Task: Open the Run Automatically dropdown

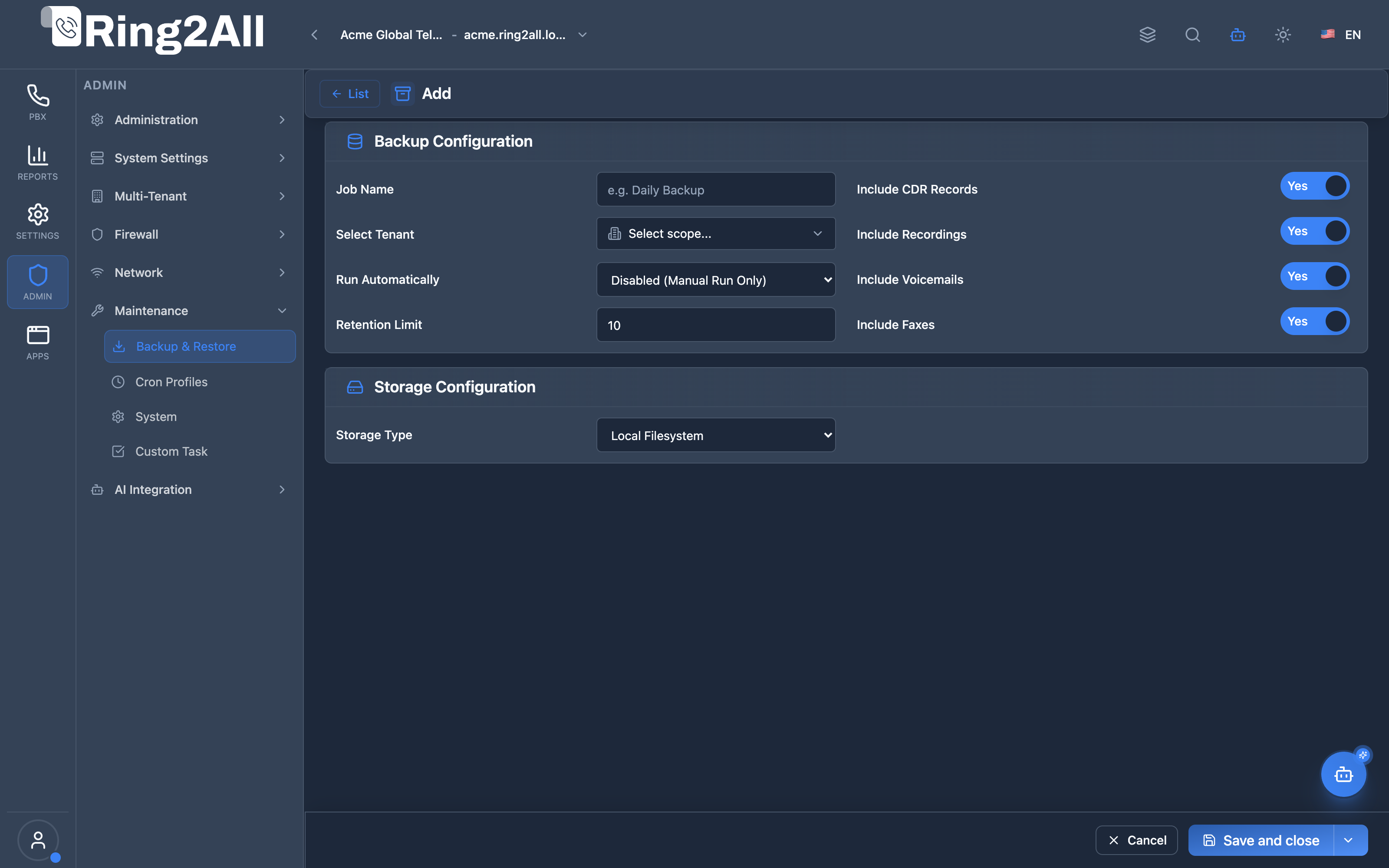Action: 716,279
